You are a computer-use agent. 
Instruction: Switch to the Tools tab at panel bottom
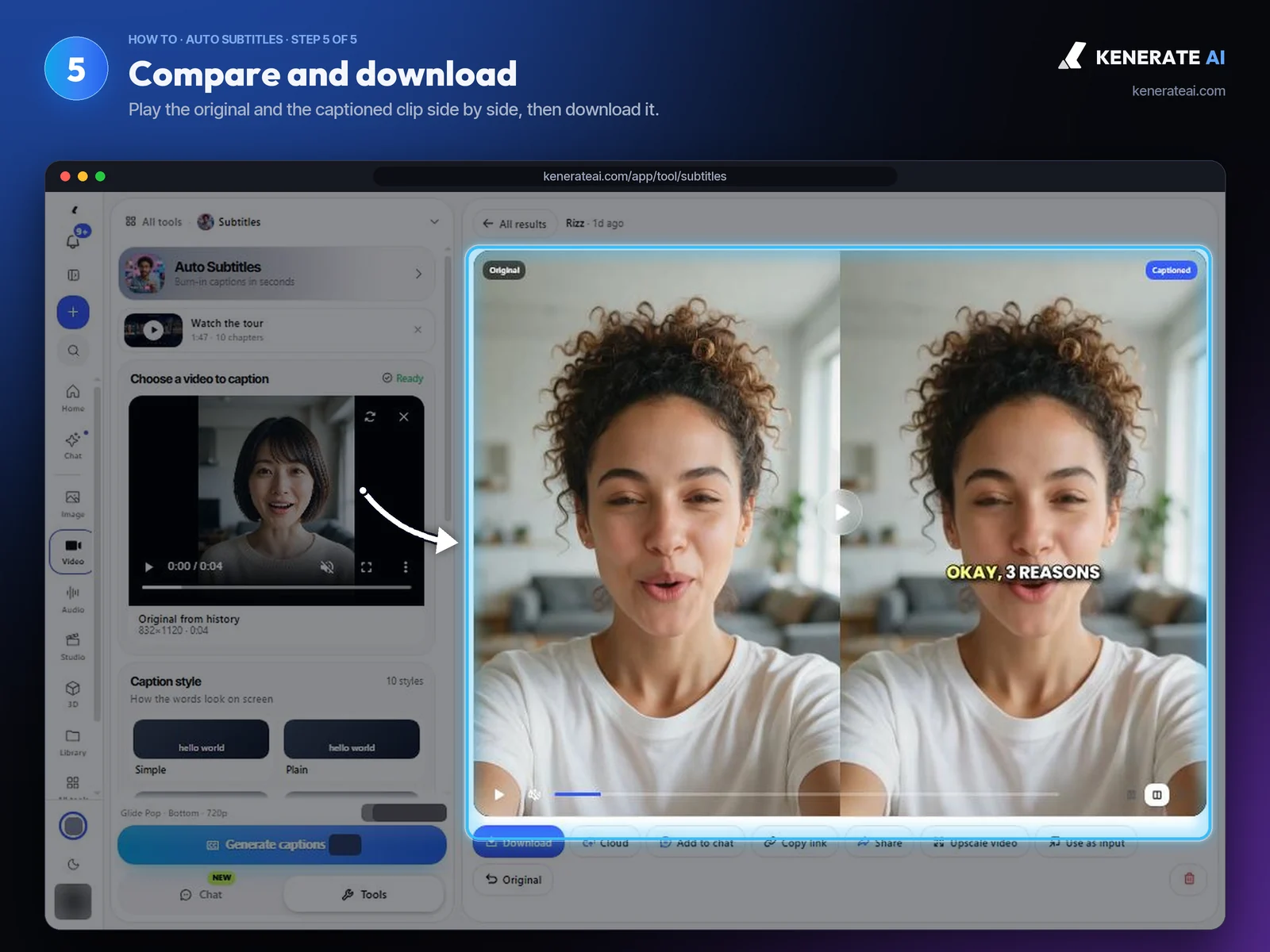[x=364, y=894]
